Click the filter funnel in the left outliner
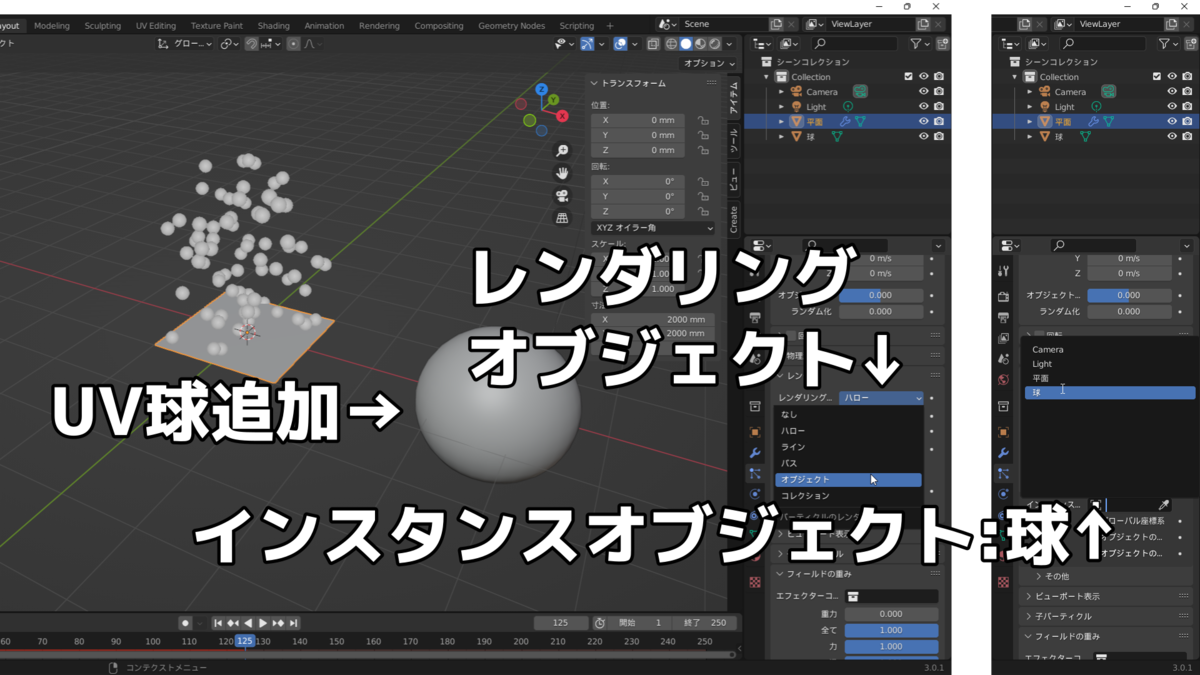The image size is (1200, 675). (916, 44)
